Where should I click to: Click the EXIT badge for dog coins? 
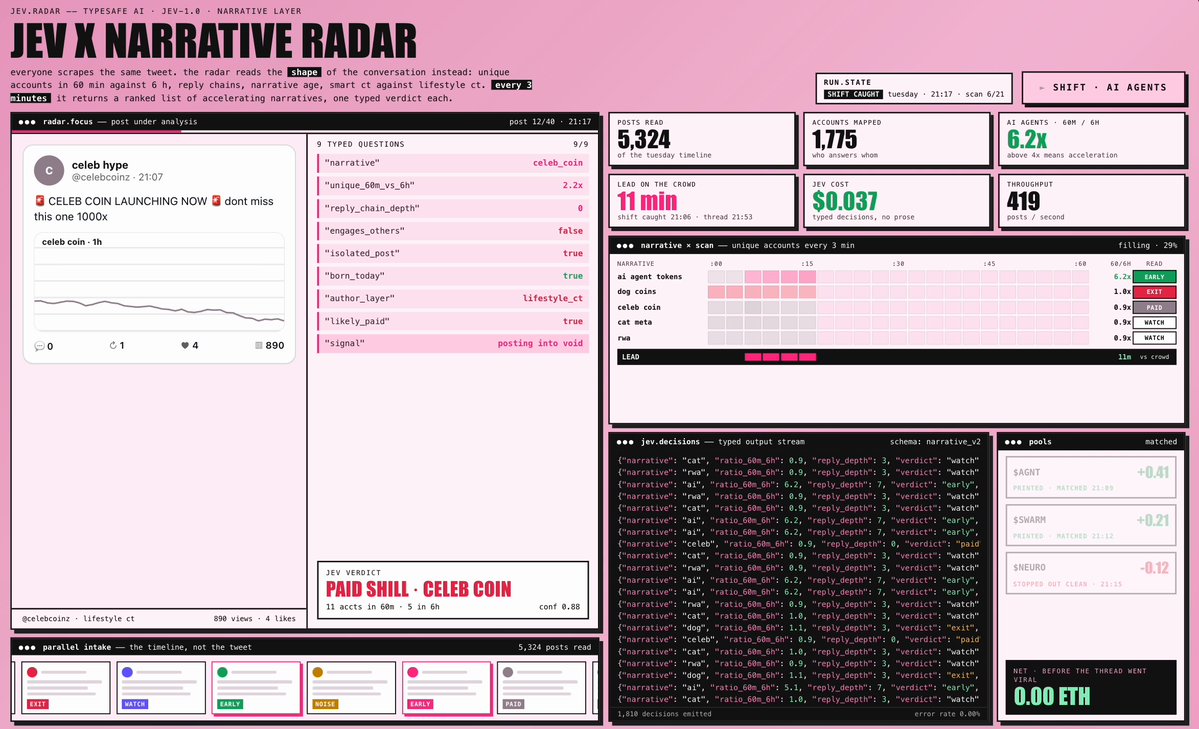pos(1154,292)
